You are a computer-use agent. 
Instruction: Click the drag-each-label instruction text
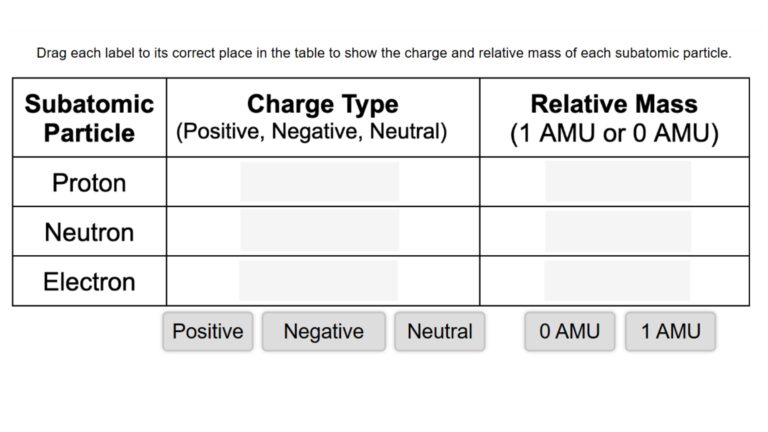[384, 53]
